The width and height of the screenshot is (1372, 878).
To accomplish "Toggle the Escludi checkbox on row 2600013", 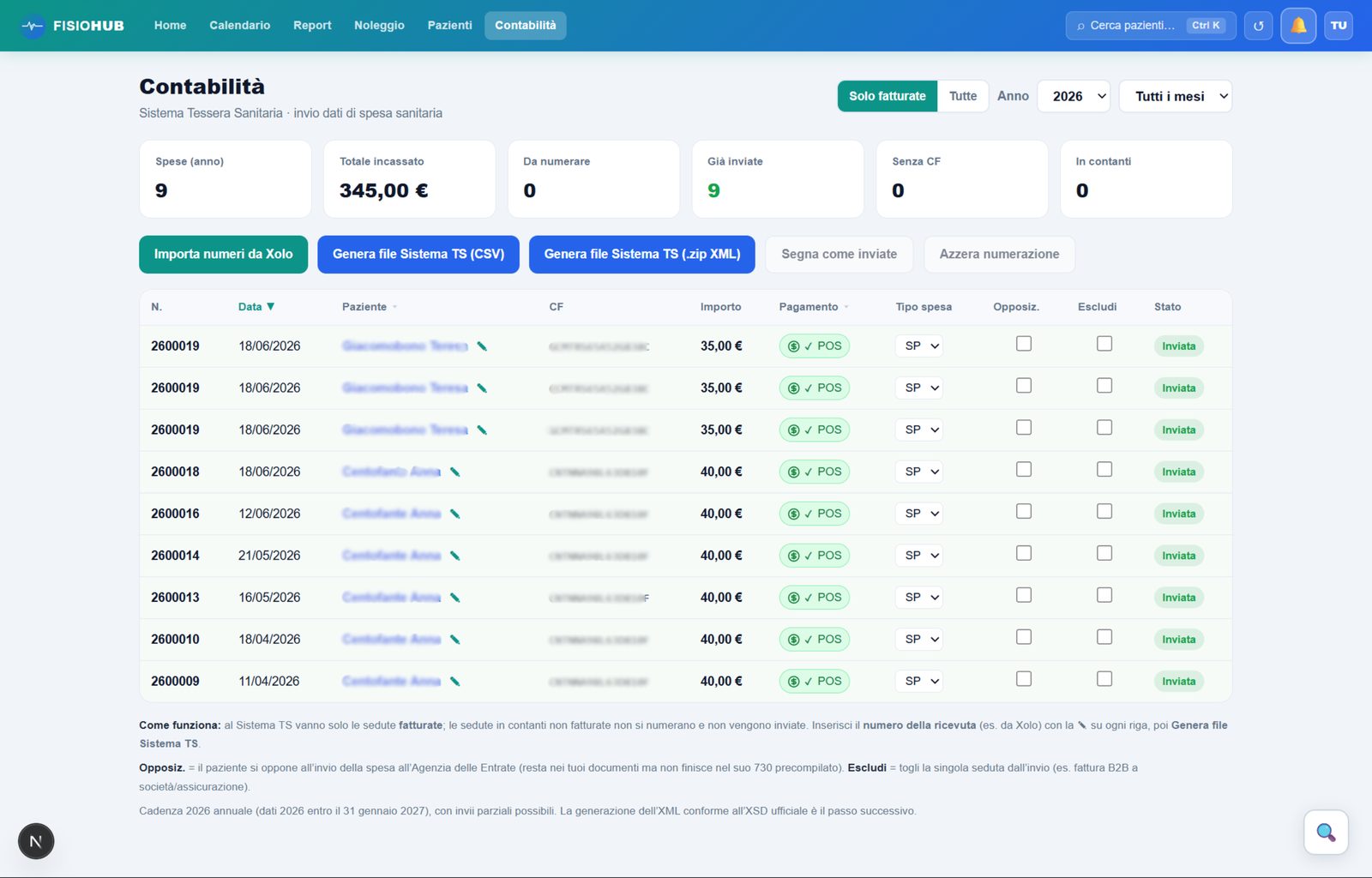I will 1104,596.
